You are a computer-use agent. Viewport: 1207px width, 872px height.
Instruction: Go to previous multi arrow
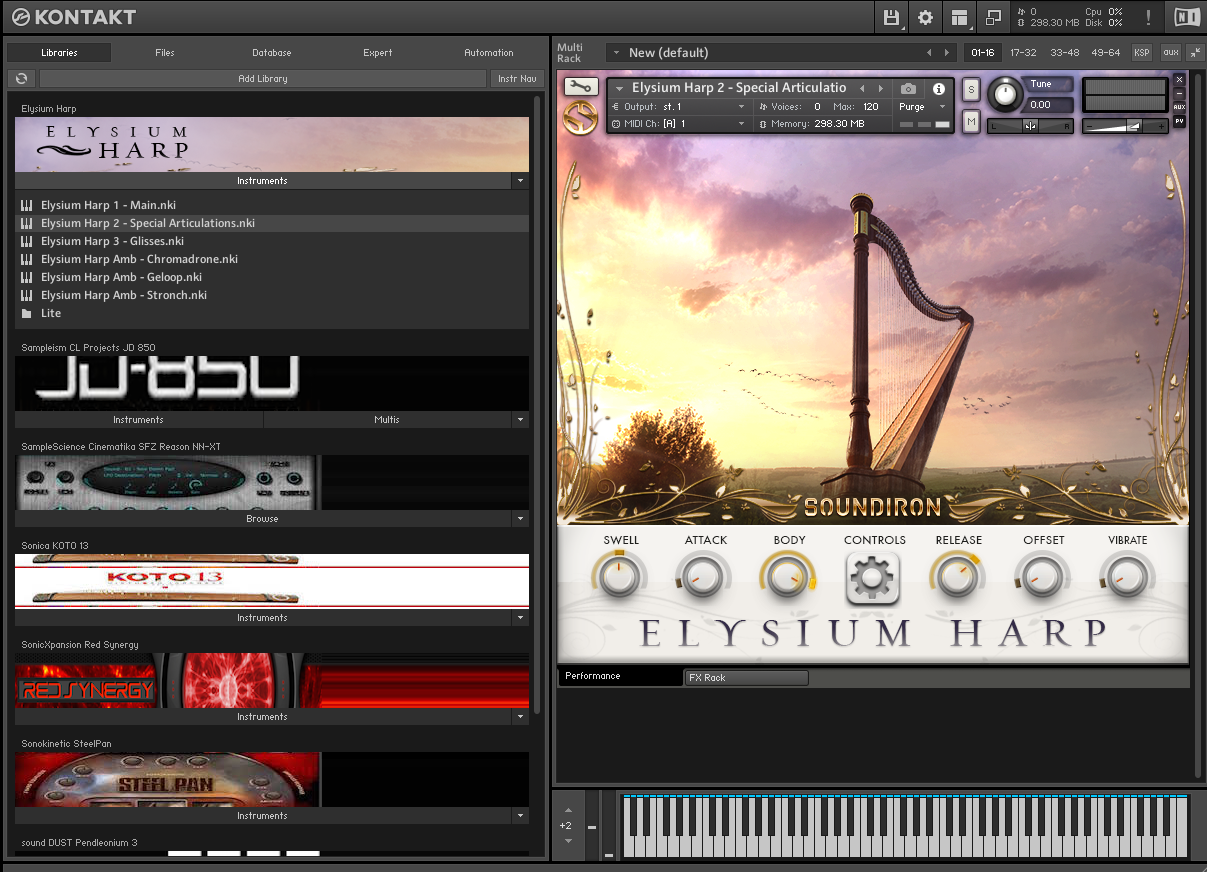[929, 52]
